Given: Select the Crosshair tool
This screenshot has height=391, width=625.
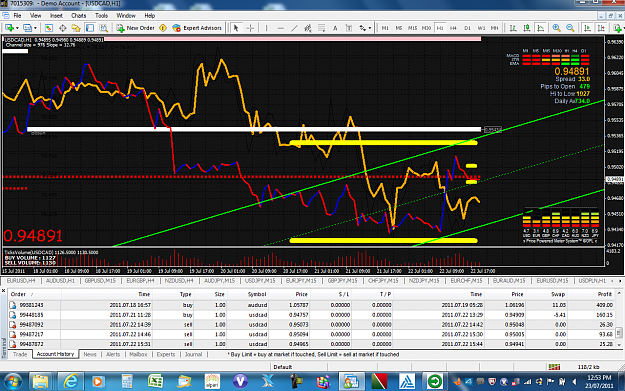Looking at the screenshot, I should [x=250, y=28].
